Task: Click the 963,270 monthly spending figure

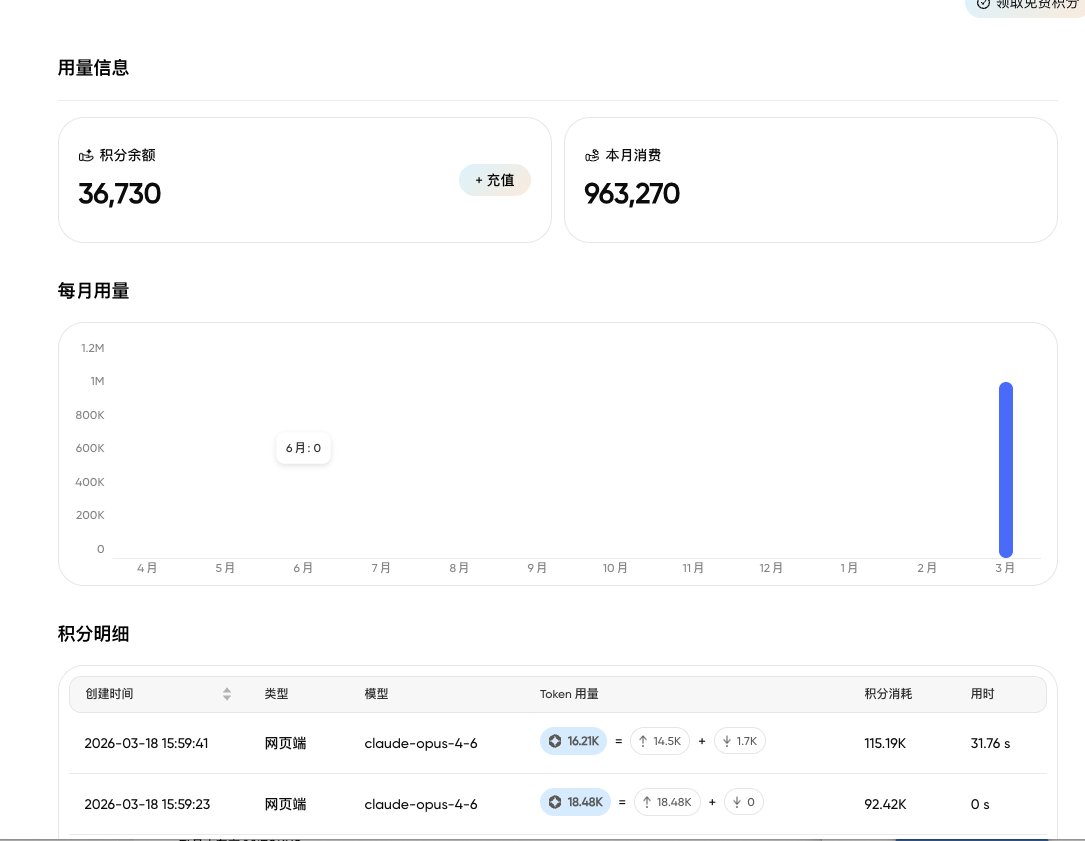Action: [x=632, y=194]
